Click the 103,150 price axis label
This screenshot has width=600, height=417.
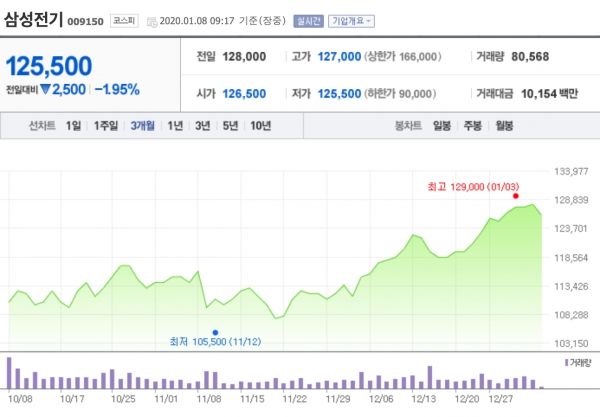click(571, 344)
